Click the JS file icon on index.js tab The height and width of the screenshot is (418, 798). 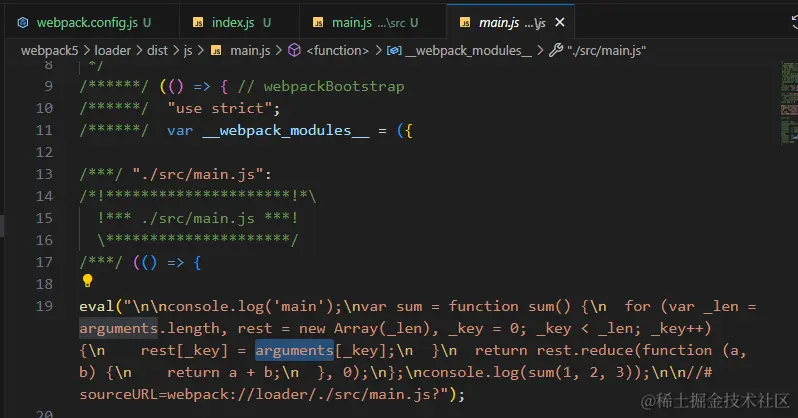click(198, 22)
